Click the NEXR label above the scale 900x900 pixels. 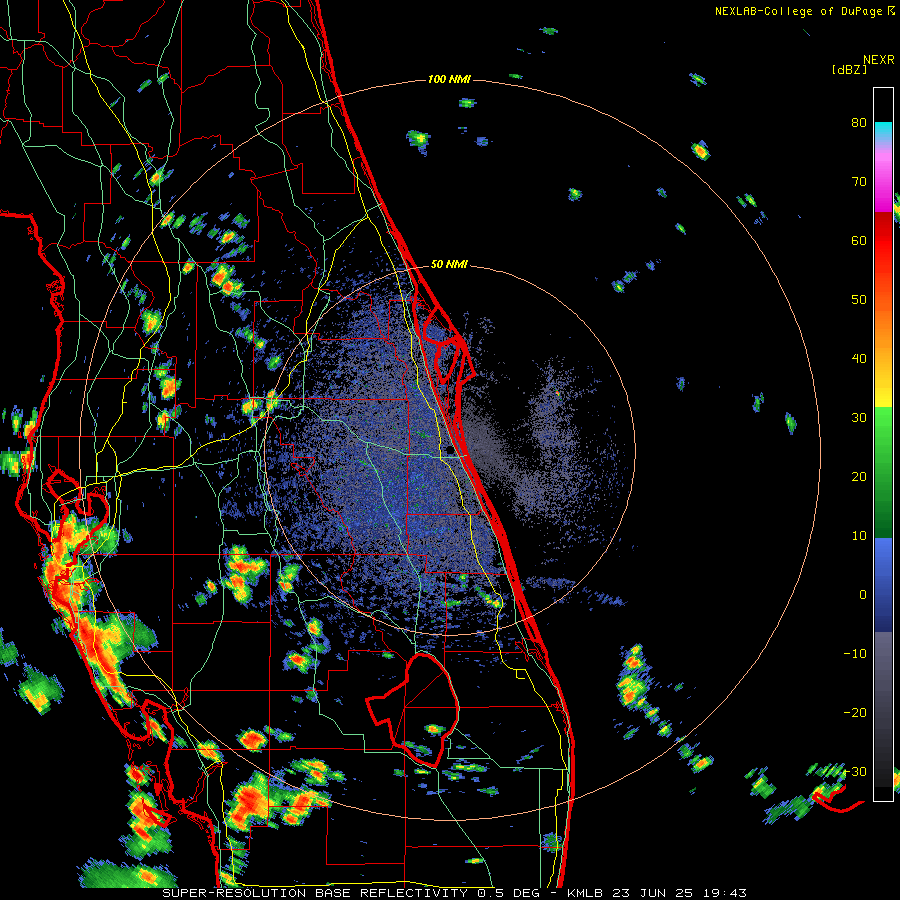879,60
